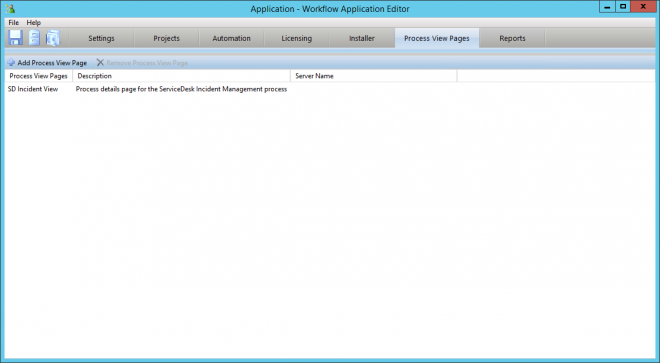Click the floppy disk save icon

tap(16, 38)
